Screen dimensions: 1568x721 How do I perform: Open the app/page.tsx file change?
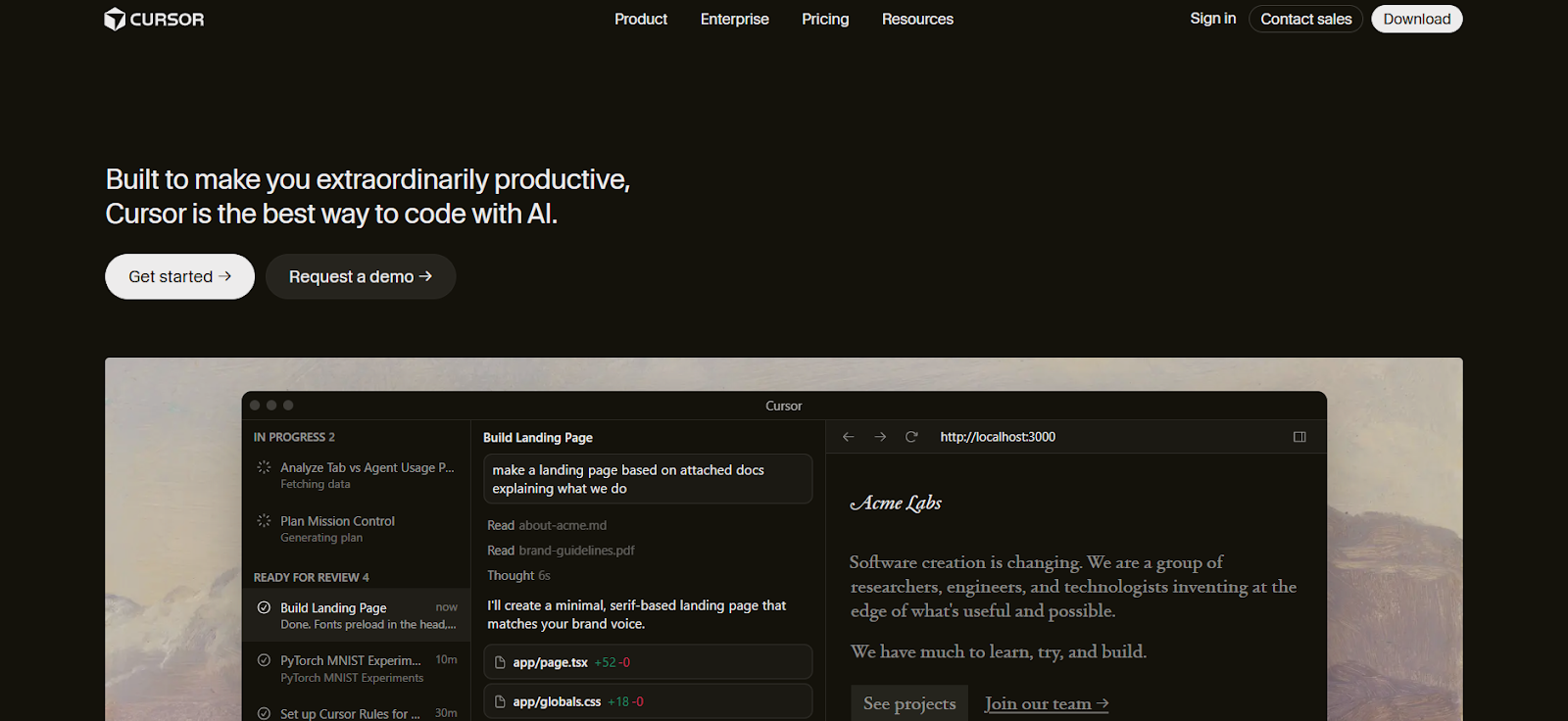[648, 662]
